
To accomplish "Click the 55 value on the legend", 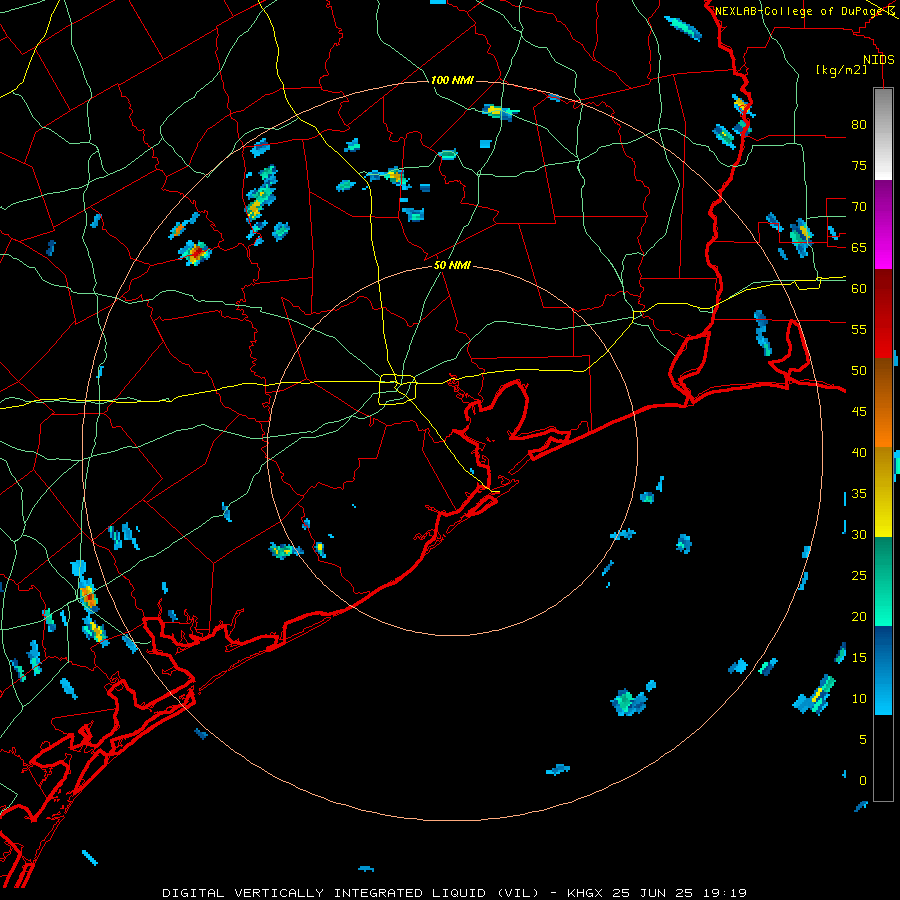I will 859,330.
